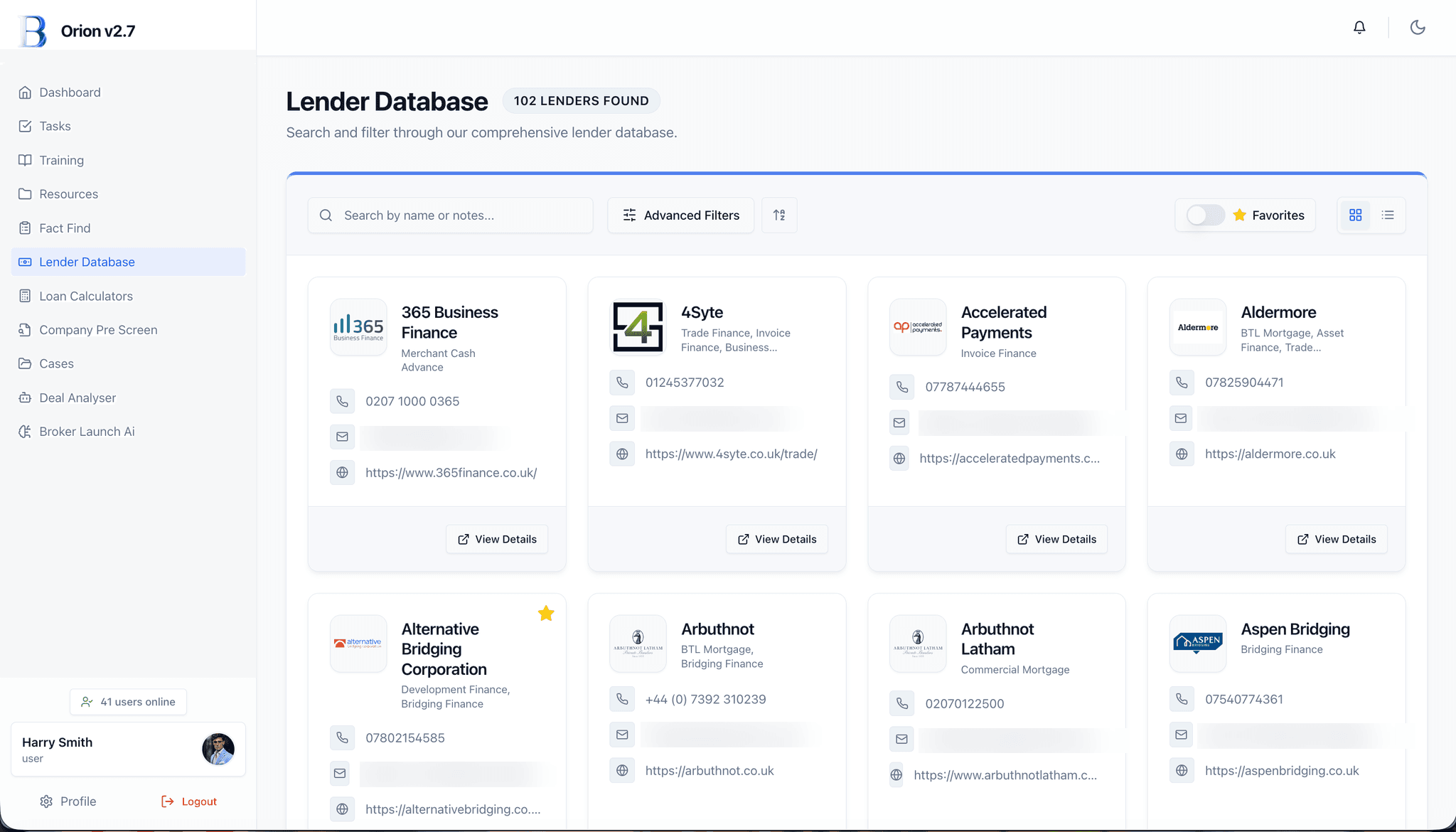Click Harry Smith avatar photo
The height and width of the screenshot is (832, 1456).
(x=218, y=749)
